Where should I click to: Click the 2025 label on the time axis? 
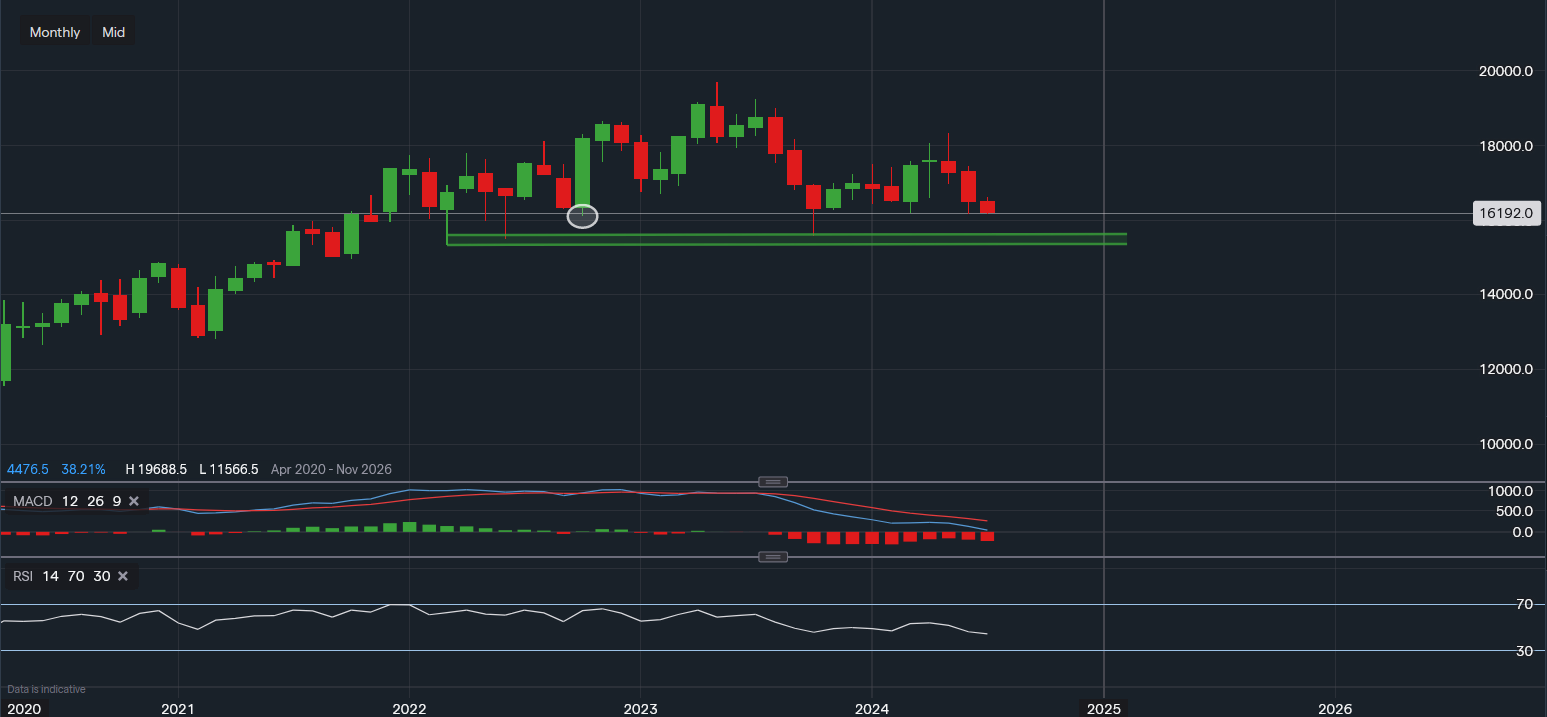1103,709
